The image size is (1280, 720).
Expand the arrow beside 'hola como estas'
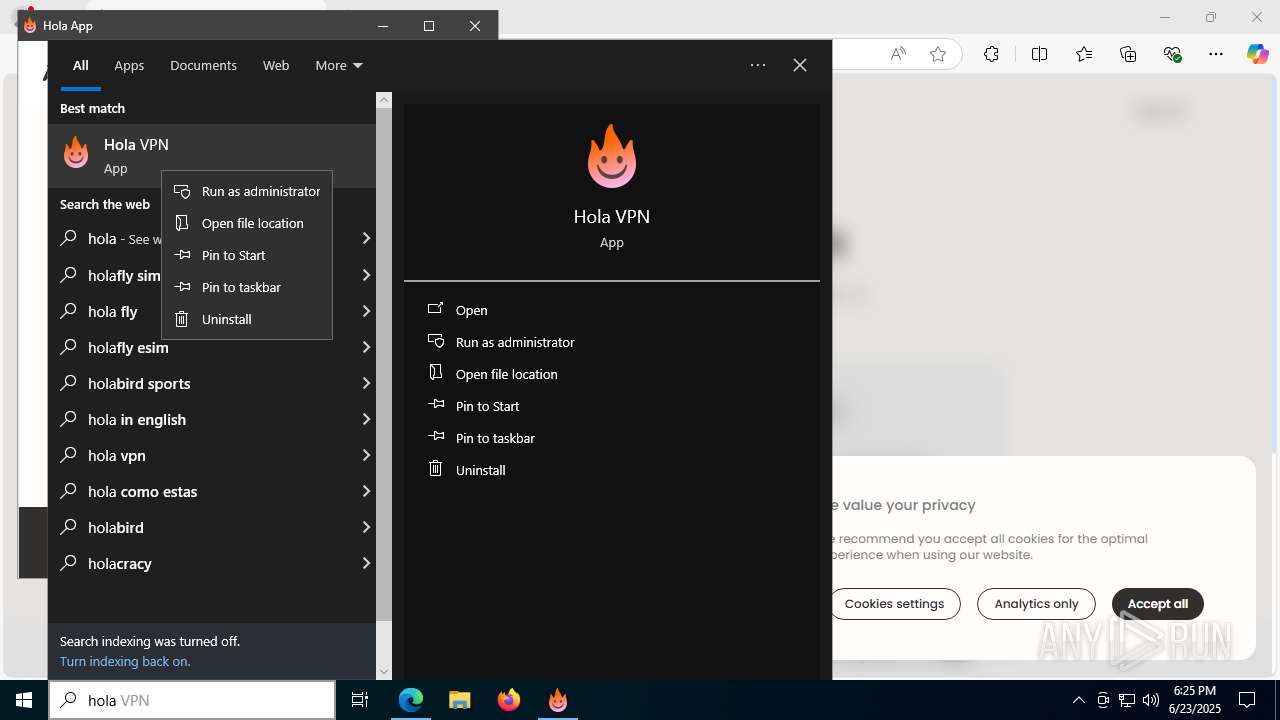tap(366, 491)
